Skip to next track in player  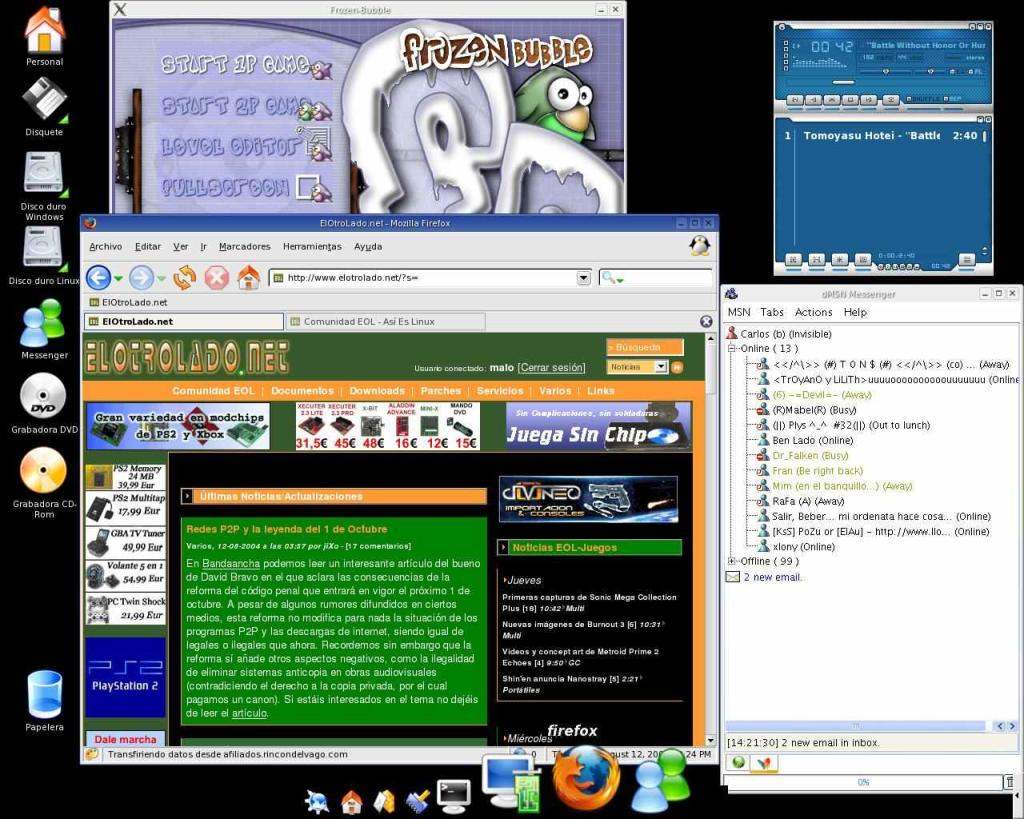click(869, 100)
